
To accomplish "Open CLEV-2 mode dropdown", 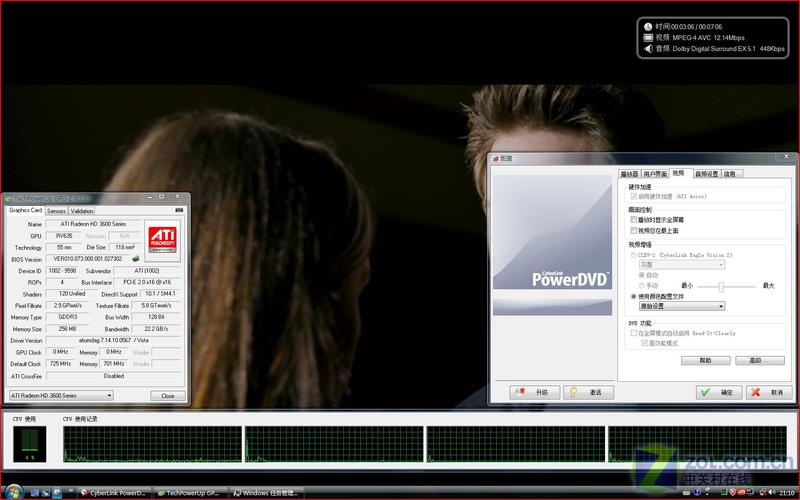I will [682, 265].
